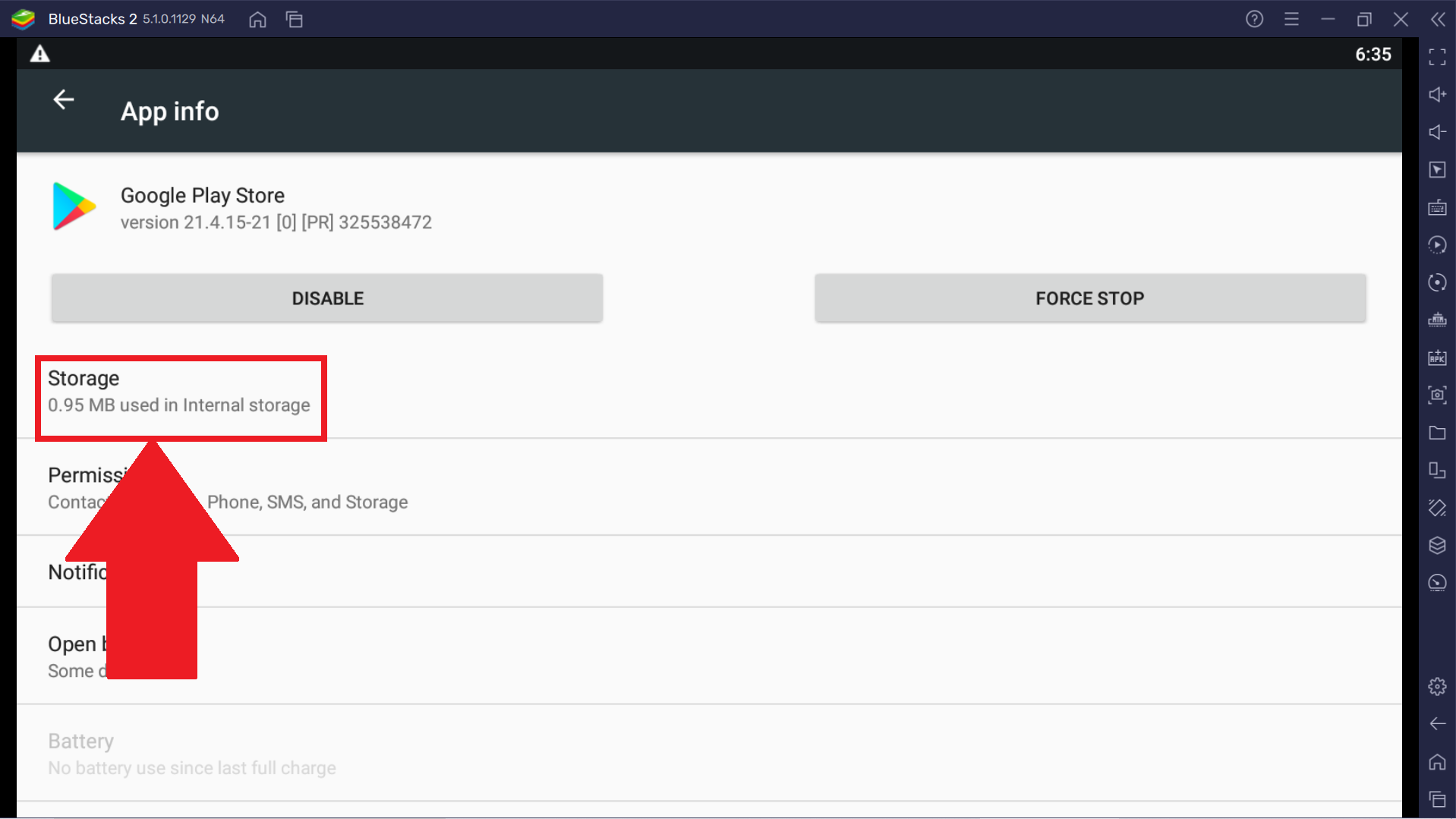Go back using the App info arrow
This screenshot has width=1456, height=819.
click(64, 99)
